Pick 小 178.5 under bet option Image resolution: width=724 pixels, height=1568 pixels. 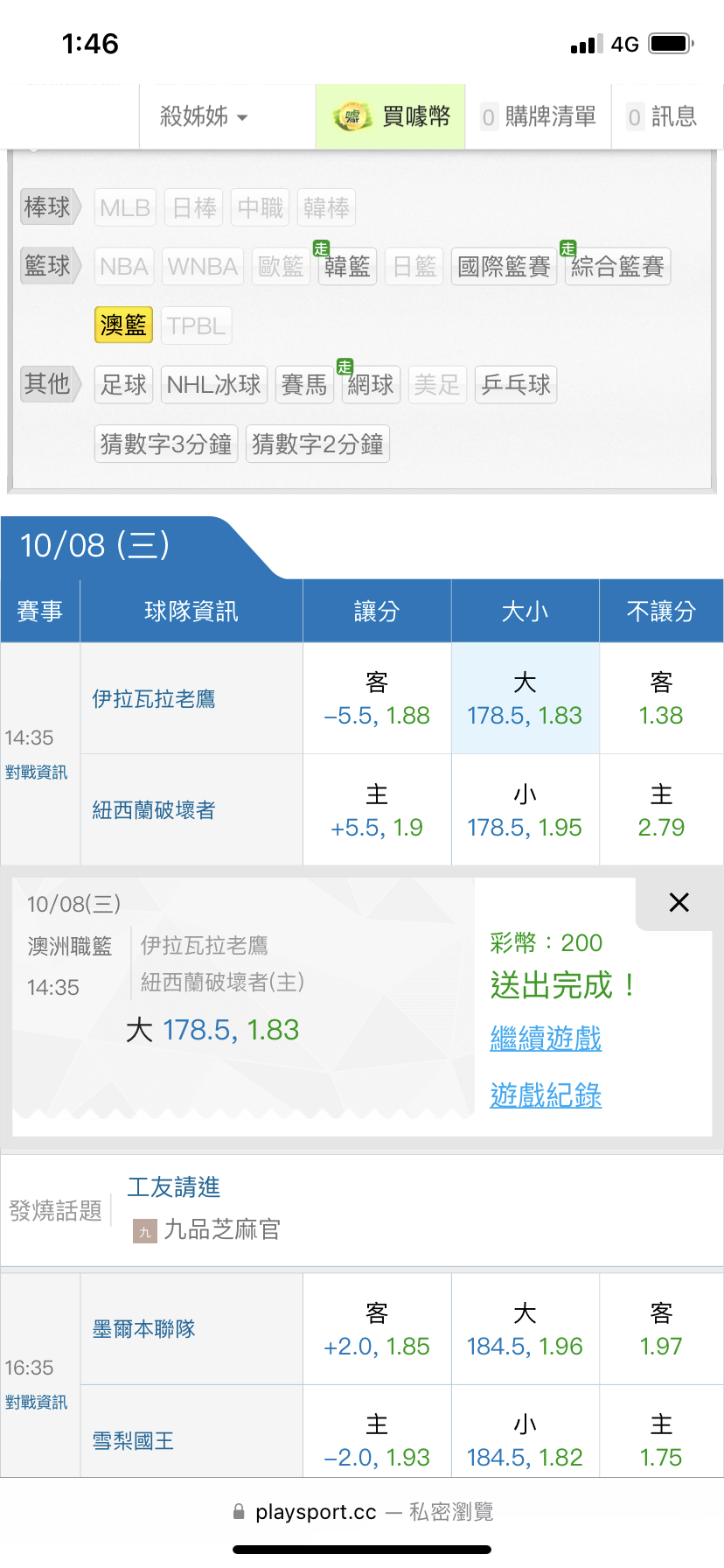pos(525,810)
